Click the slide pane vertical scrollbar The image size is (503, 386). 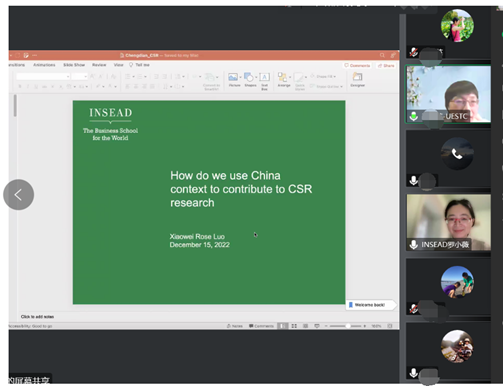pos(15,106)
